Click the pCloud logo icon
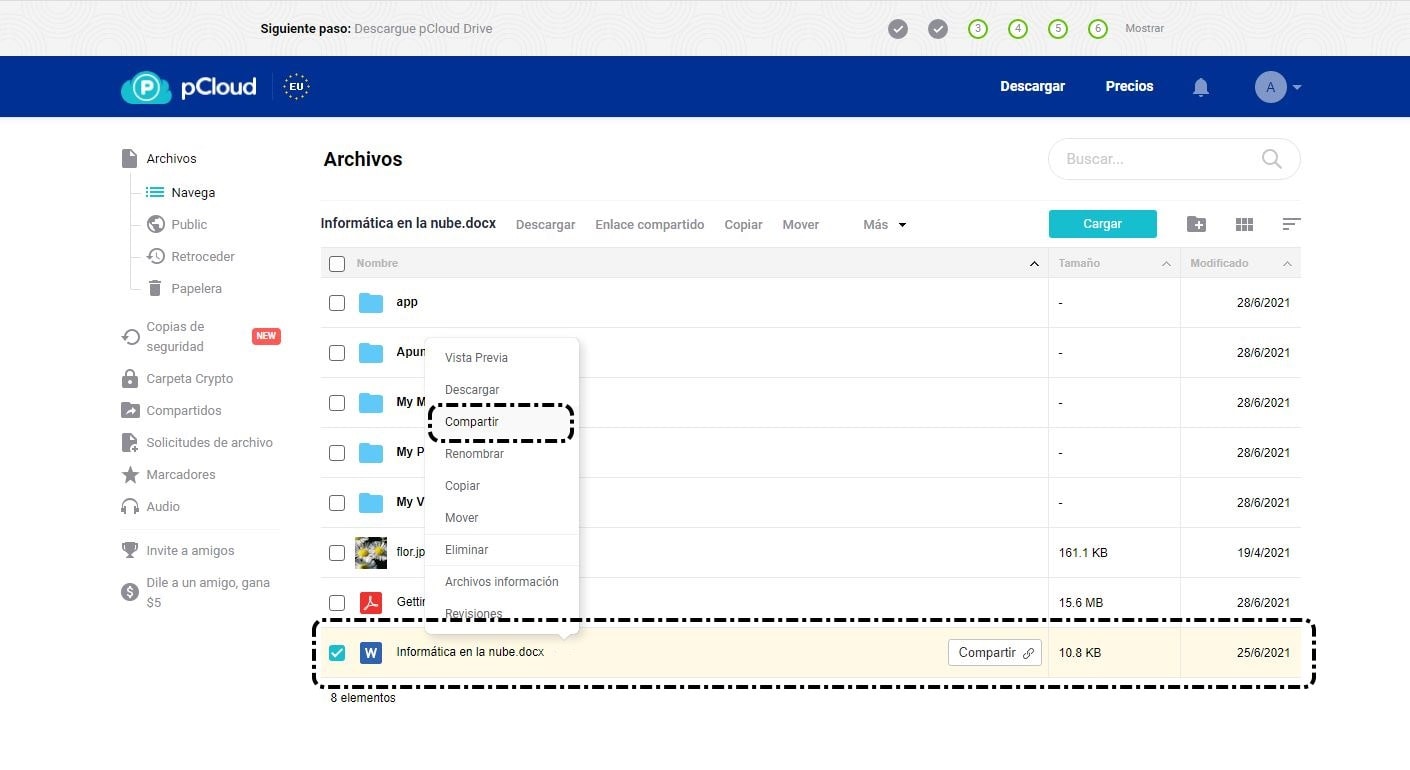Image resolution: width=1410 pixels, height=770 pixels. pyautogui.click(x=146, y=87)
